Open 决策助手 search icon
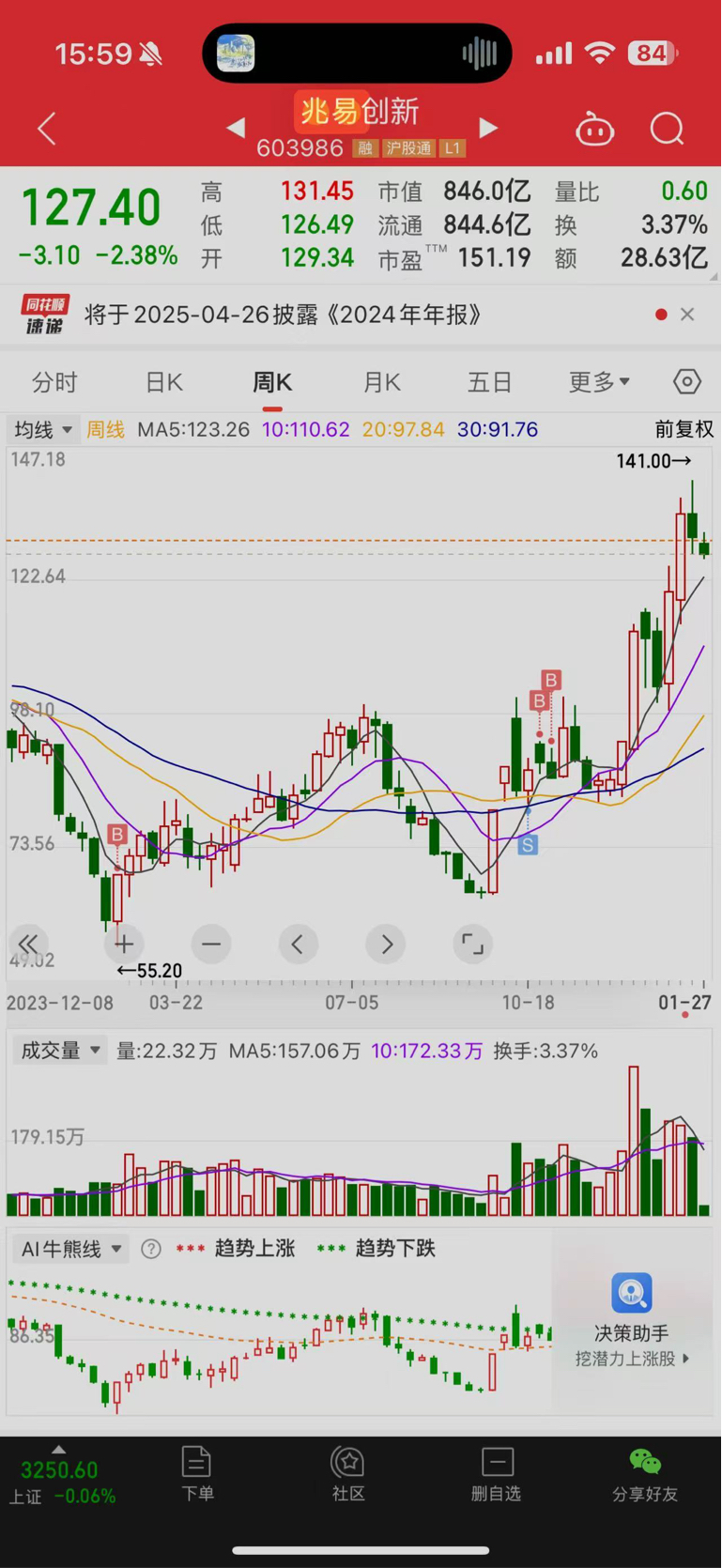Viewport: 722px width, 1568px height. click(x=632, y=1293)
